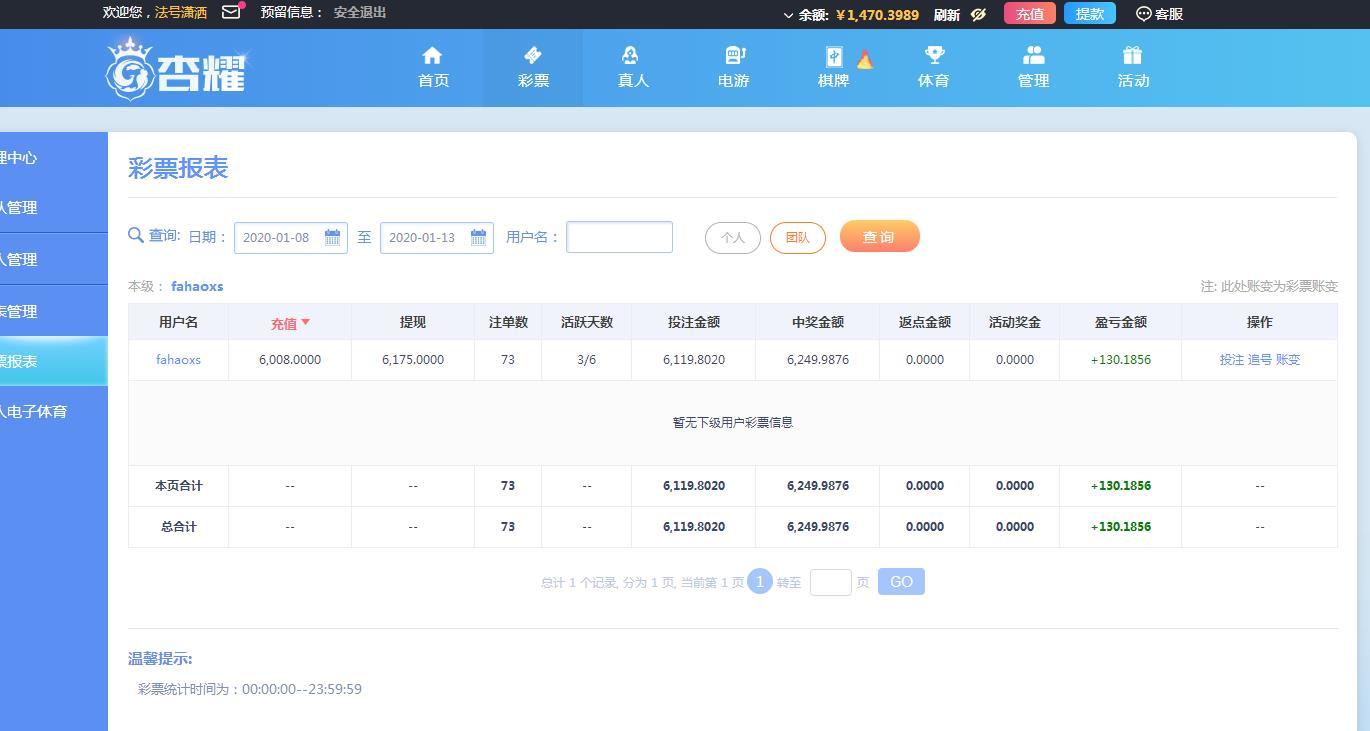Open the 电游 slot games tab

(x=733, y=68)
